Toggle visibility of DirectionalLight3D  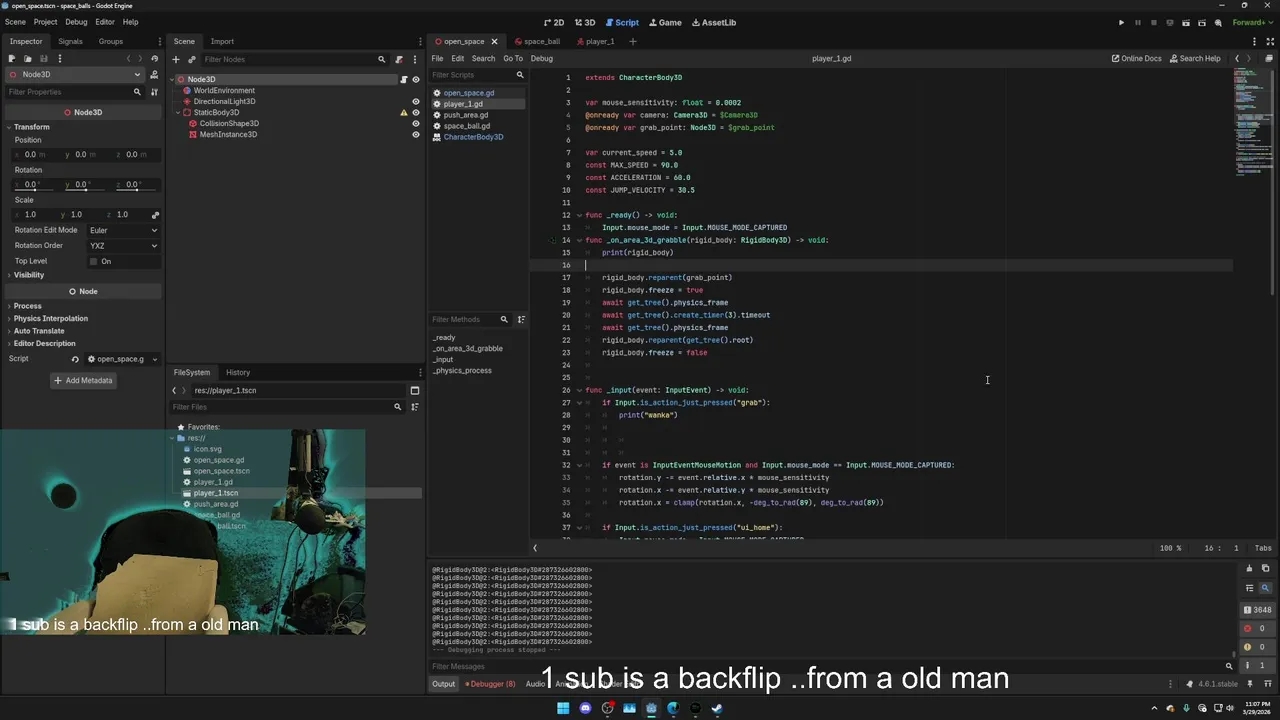[x=416, y=101]
